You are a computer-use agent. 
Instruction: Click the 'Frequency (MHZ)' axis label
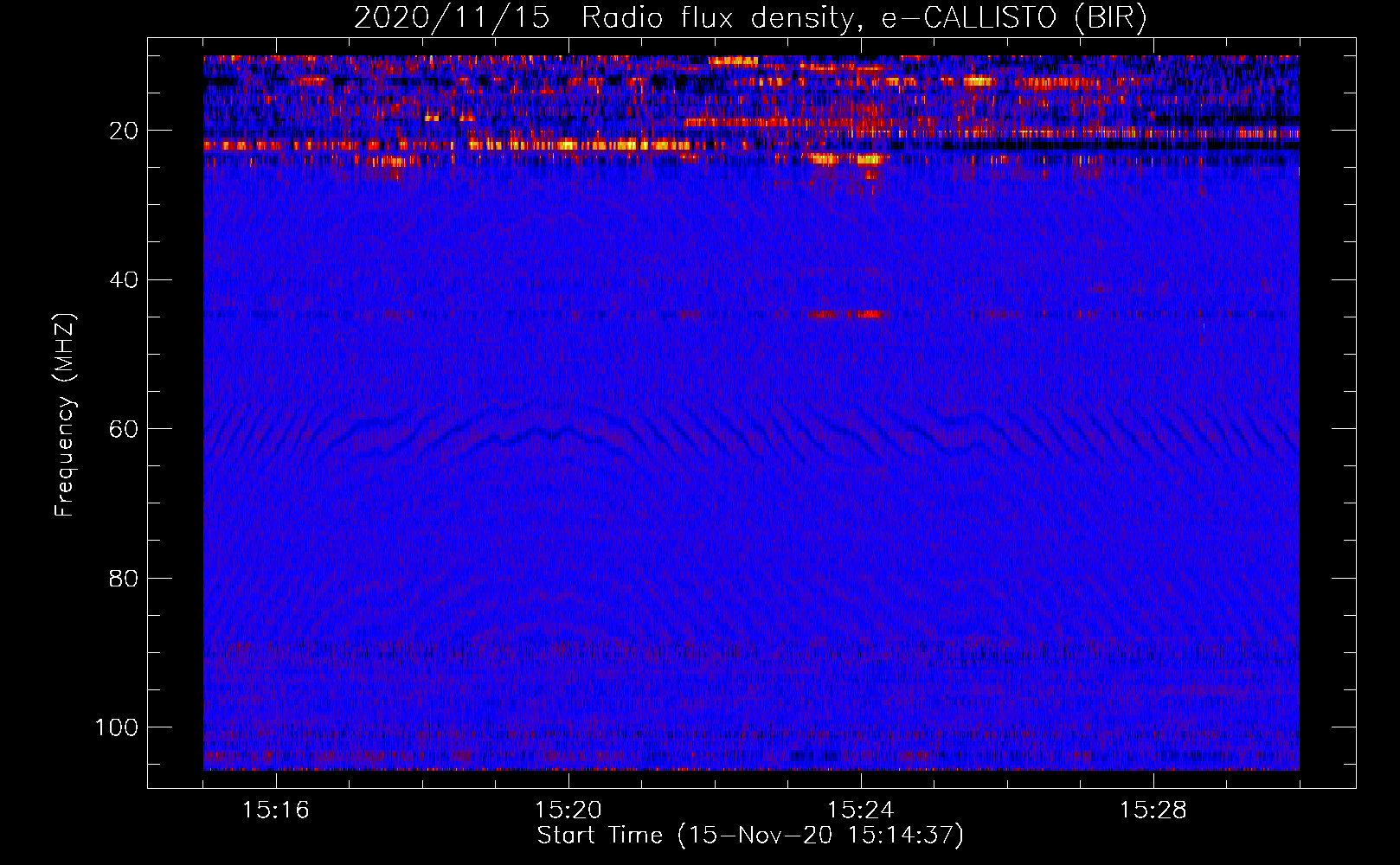[65, 414]
